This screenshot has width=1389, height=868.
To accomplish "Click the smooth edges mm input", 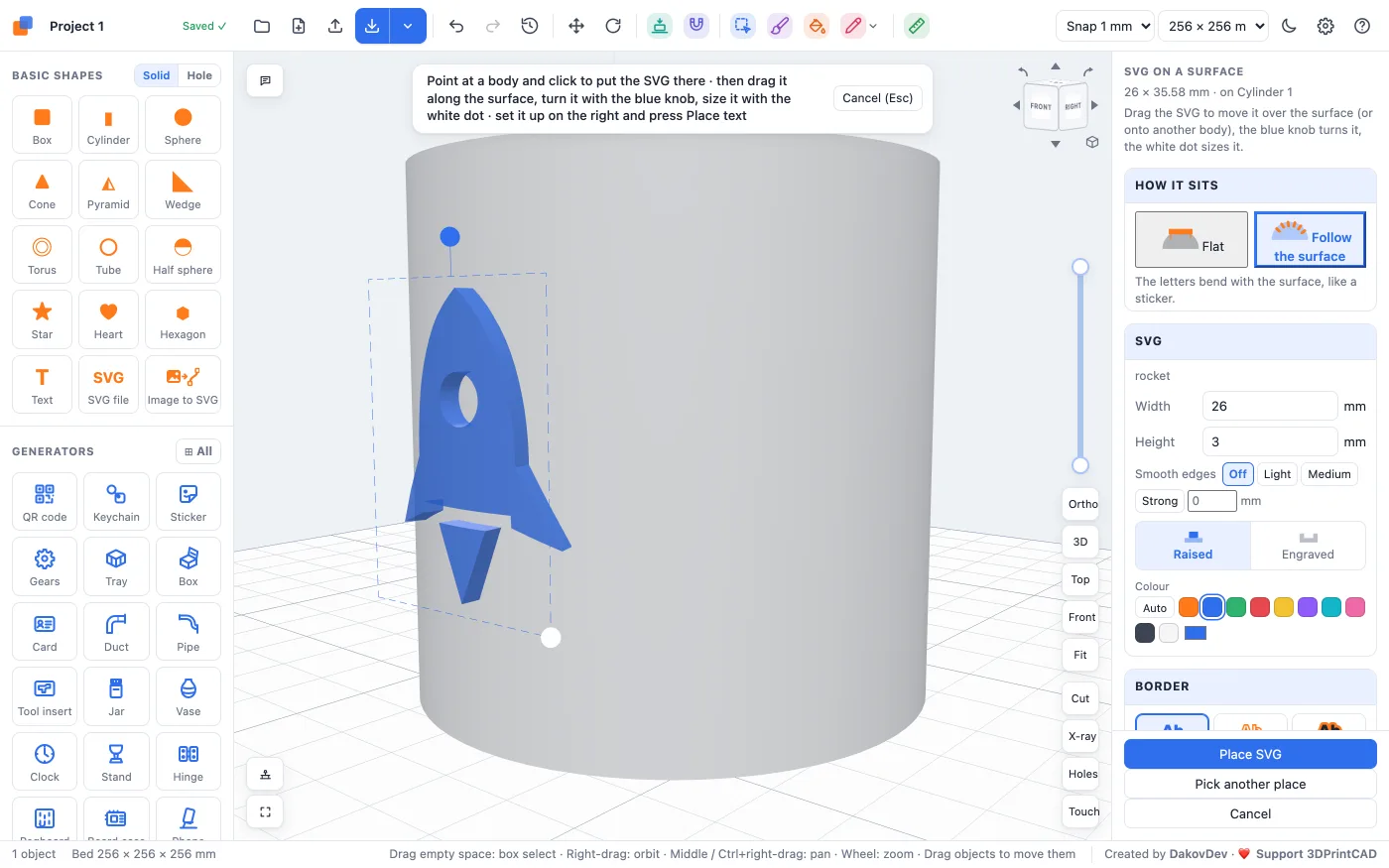I will pos(1212,501).
